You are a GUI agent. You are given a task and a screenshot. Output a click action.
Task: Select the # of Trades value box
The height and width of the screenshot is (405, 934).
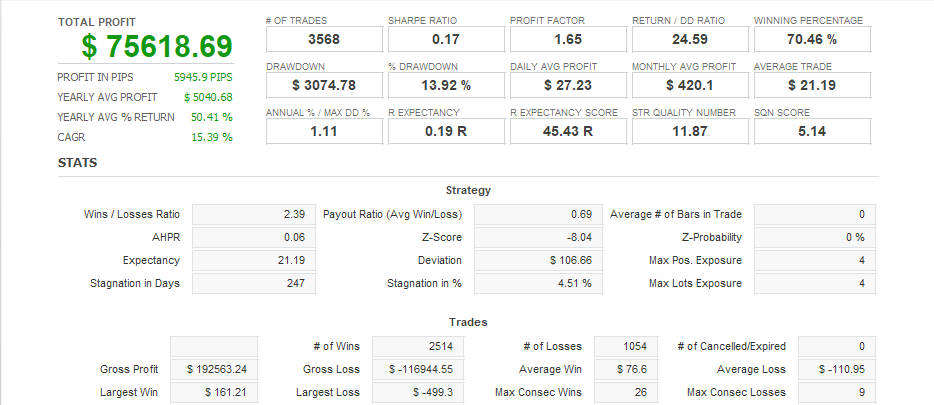click(x=324, y=39)
